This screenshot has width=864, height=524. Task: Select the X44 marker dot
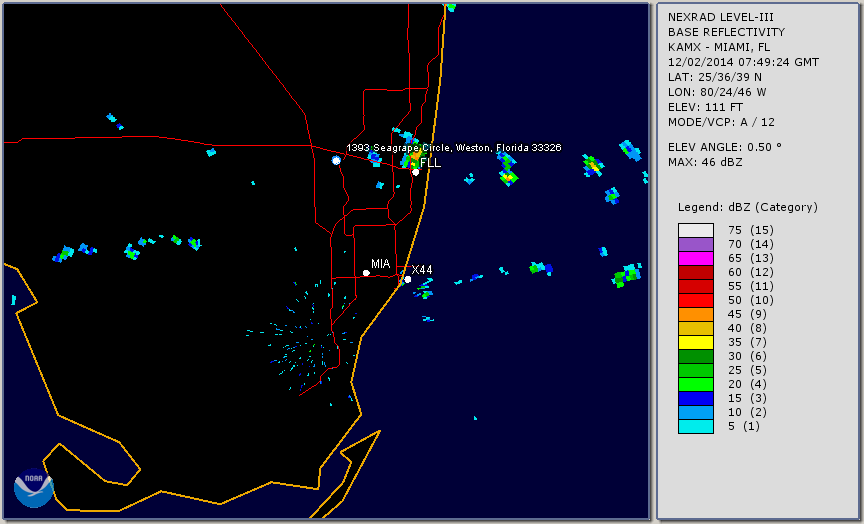408,280
